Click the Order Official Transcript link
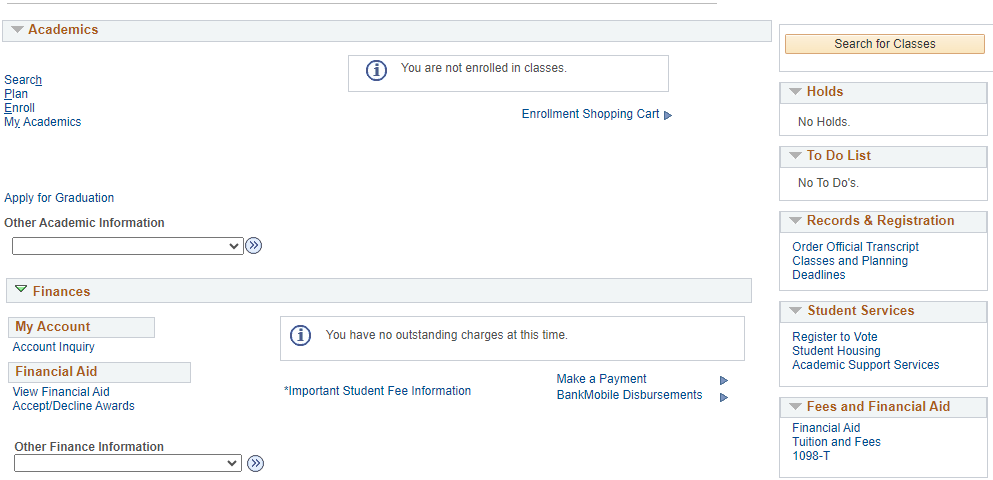Viewport: 993px width, 480px height. (855, 247)
